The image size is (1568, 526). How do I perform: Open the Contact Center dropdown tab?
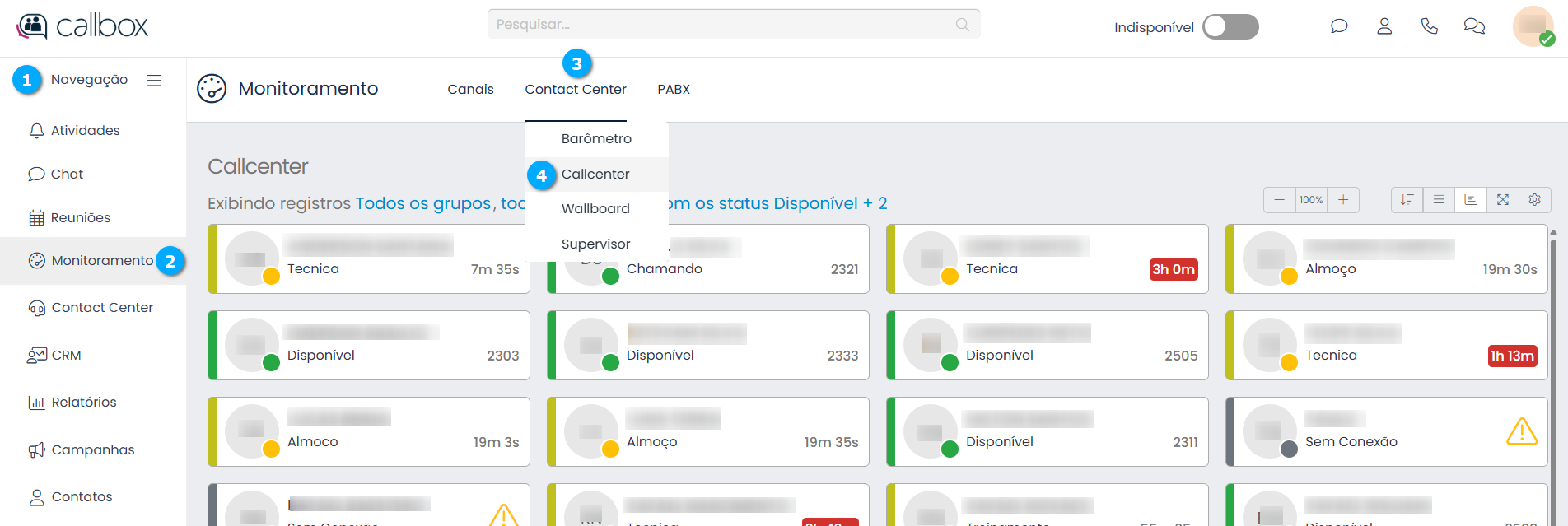coord(575,90)
